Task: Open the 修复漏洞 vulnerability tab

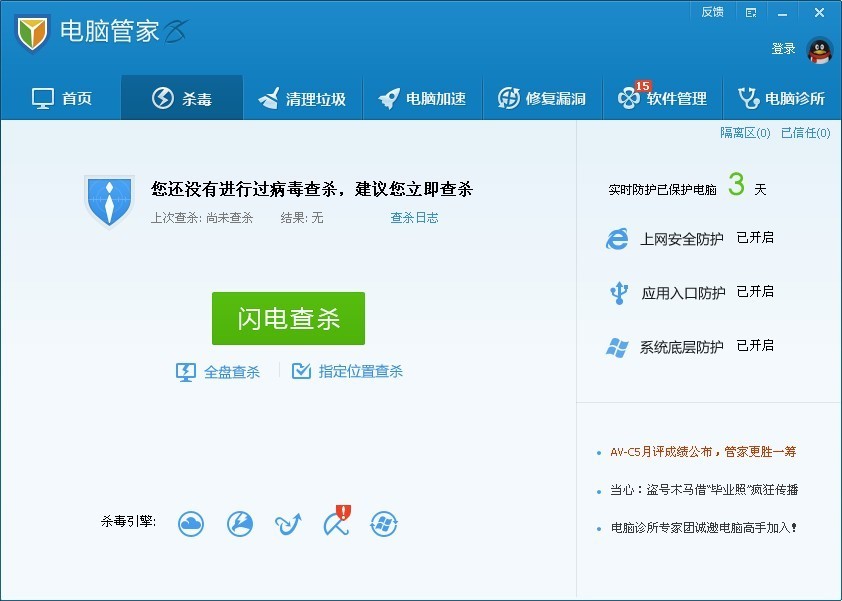Action: pos(542,98)
